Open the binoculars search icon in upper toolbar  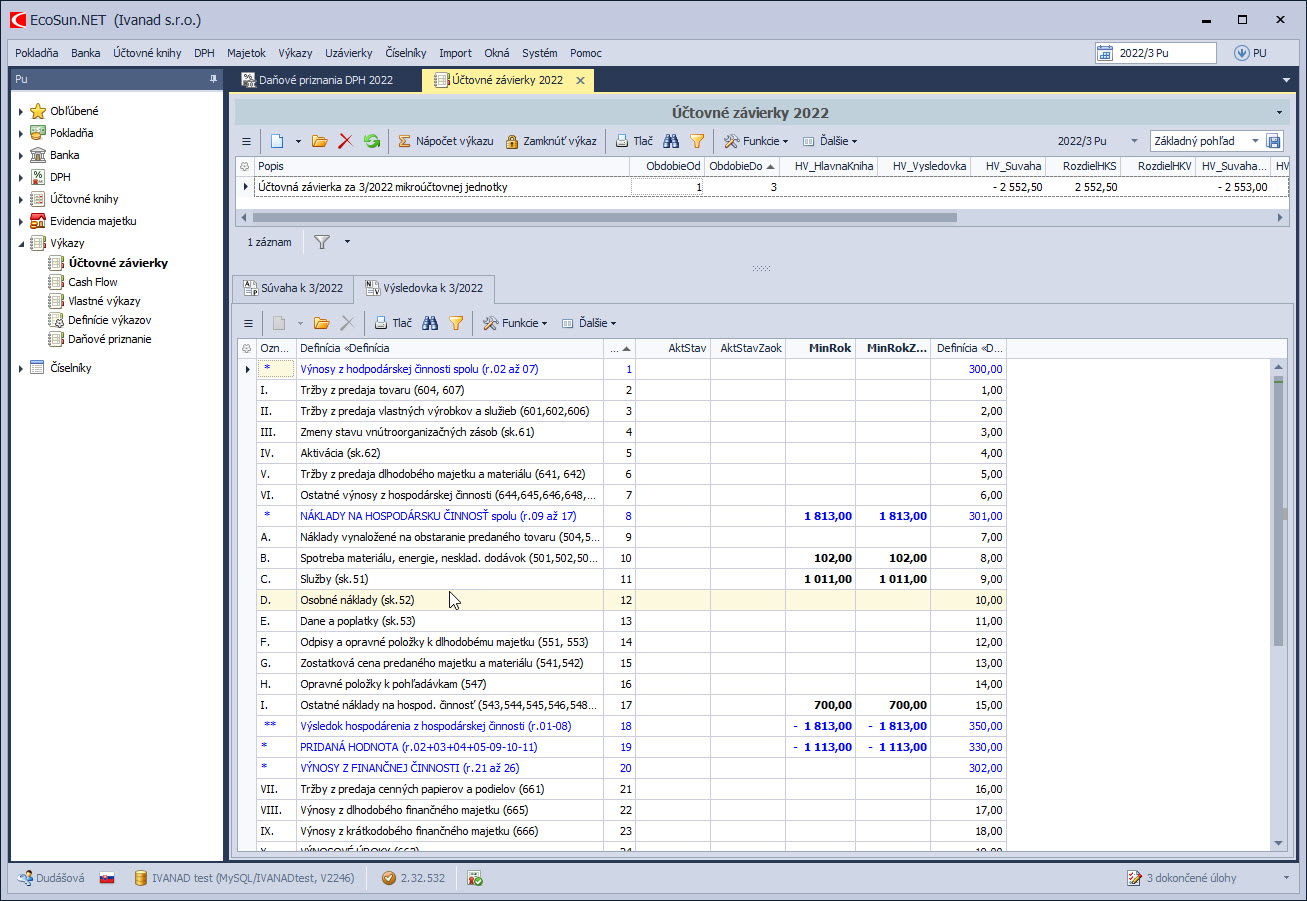[671, 141]
